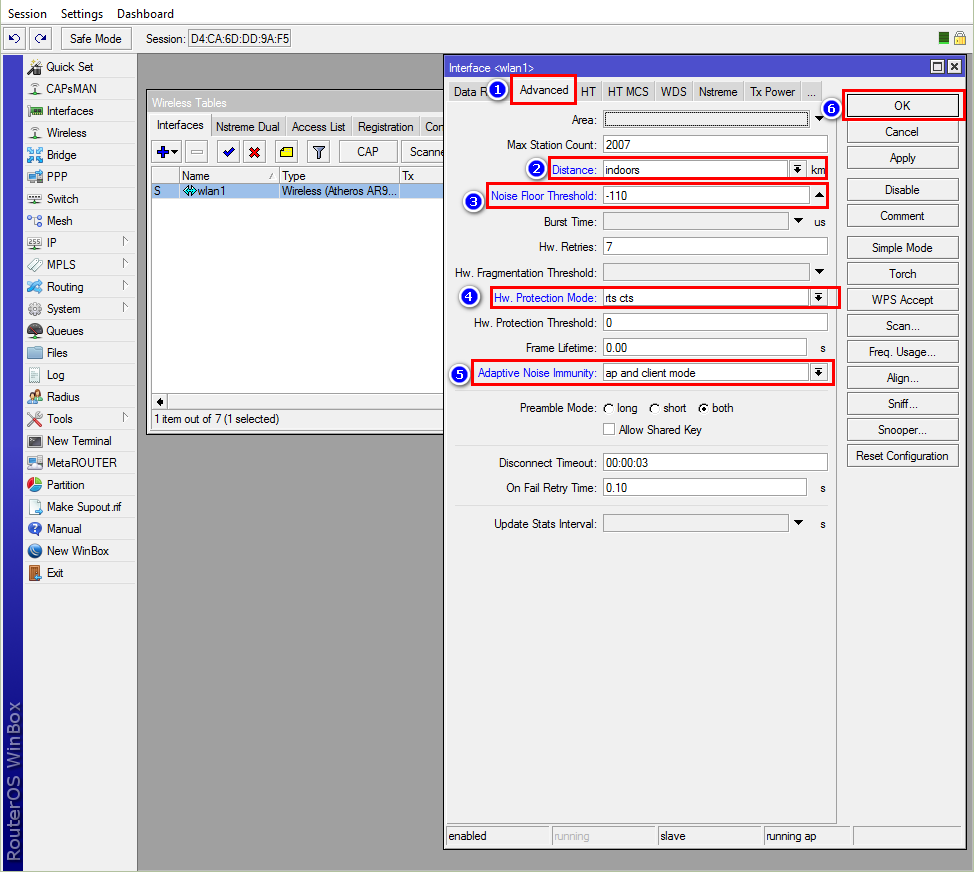974x872 pixels.
Task: Open MetaROUTER in the sidebar
Action: [x=81, y=463]
